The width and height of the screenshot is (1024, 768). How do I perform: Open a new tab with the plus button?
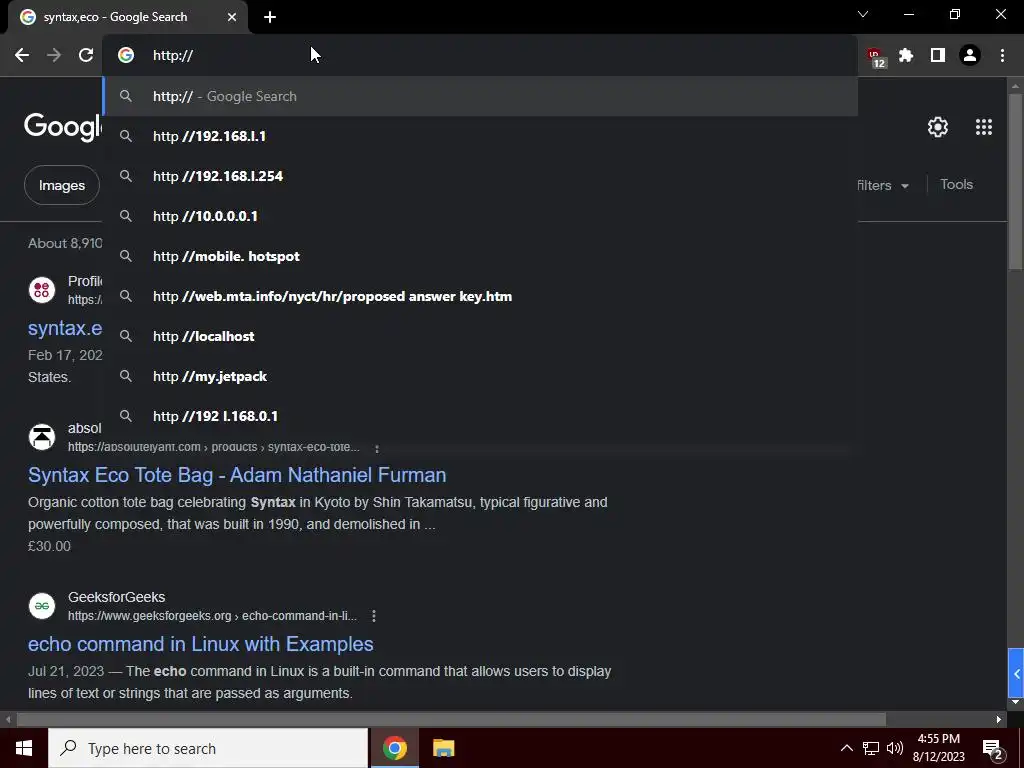point(270,17)
